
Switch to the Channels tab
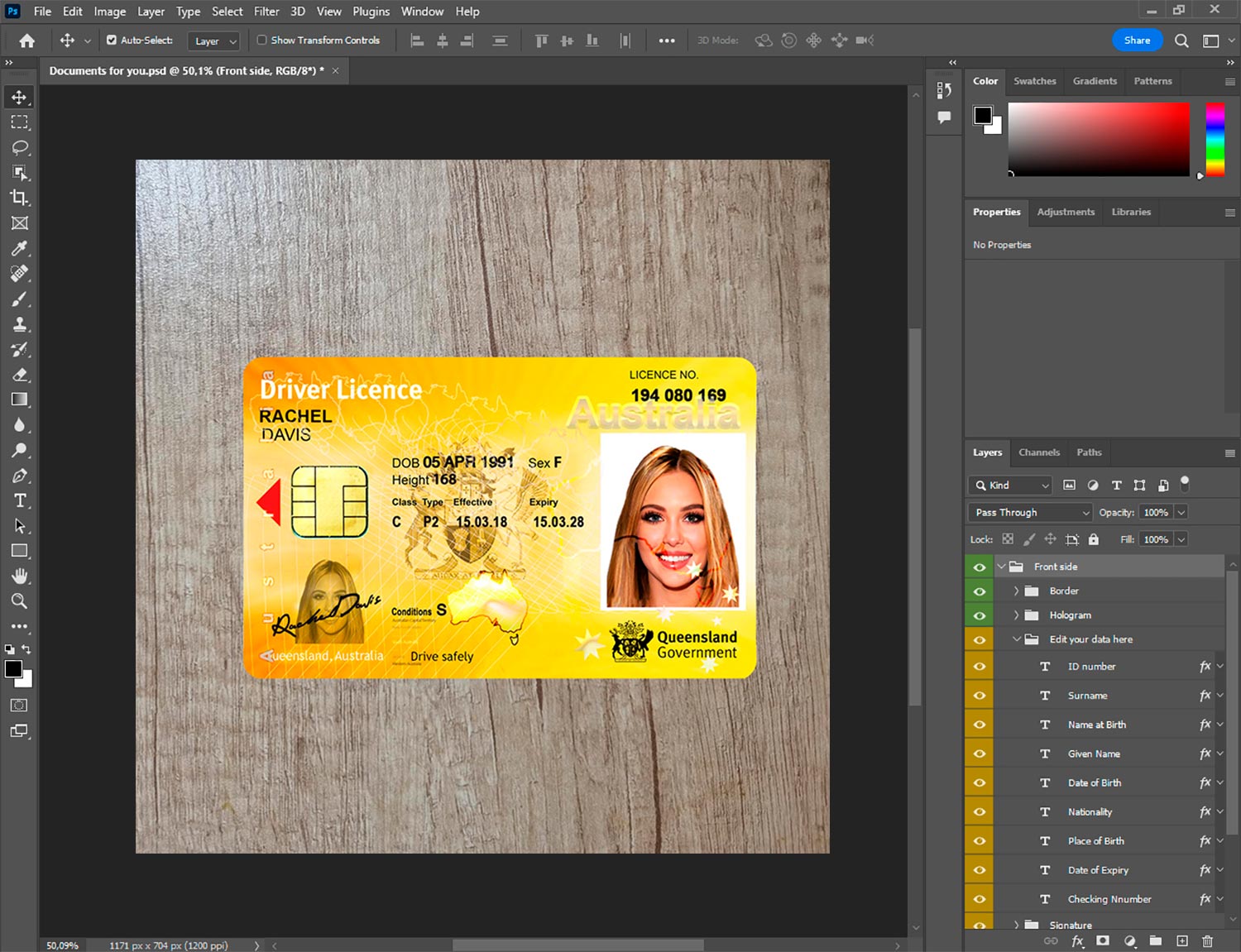(1038, 452)
